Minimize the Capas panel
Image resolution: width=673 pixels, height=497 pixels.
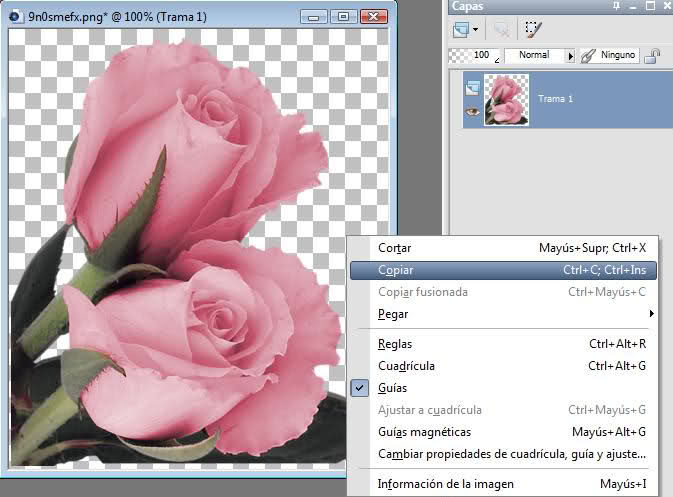coord(633,6)
